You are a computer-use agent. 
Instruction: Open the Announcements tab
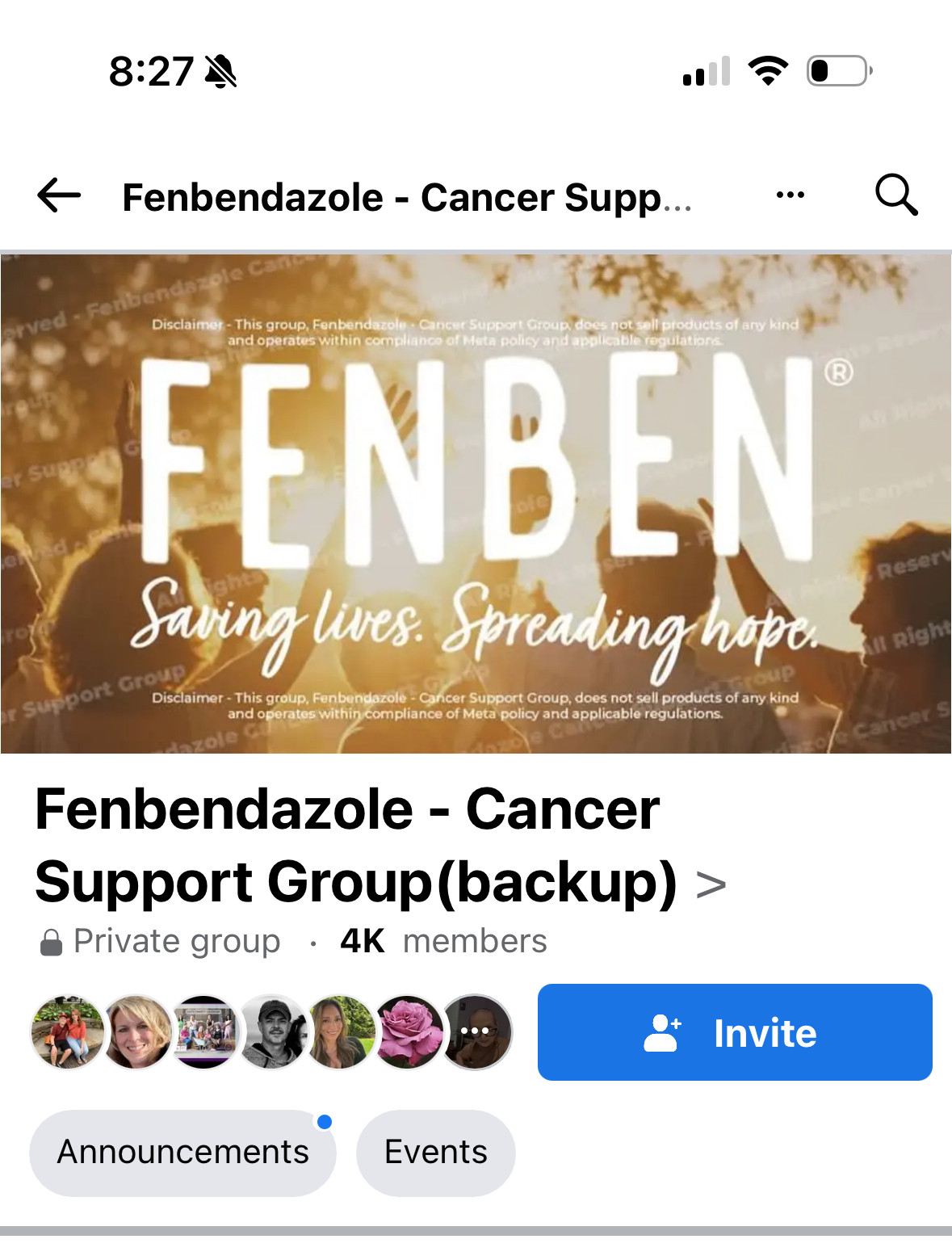182,1153
